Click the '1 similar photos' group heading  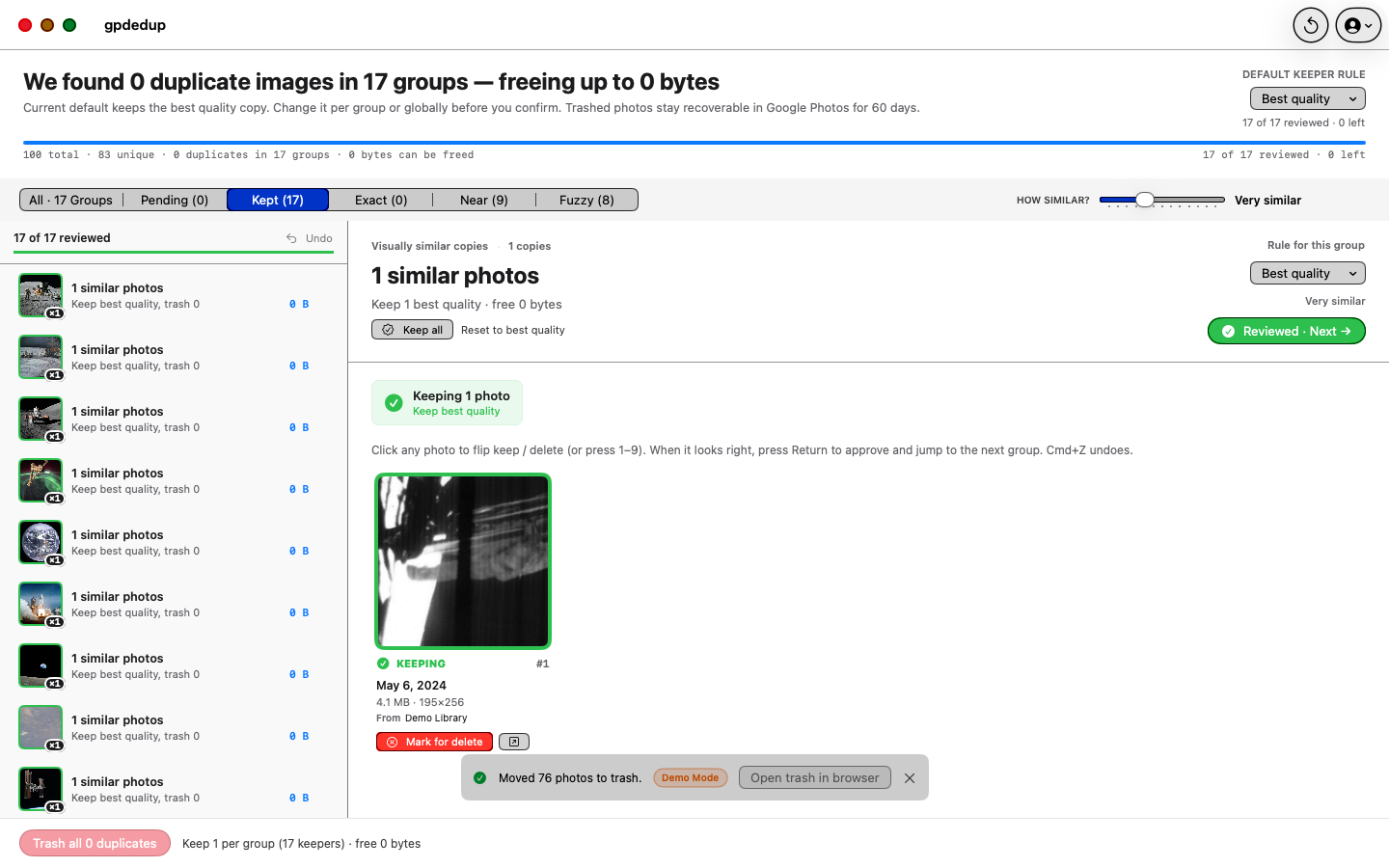point(455,276)
